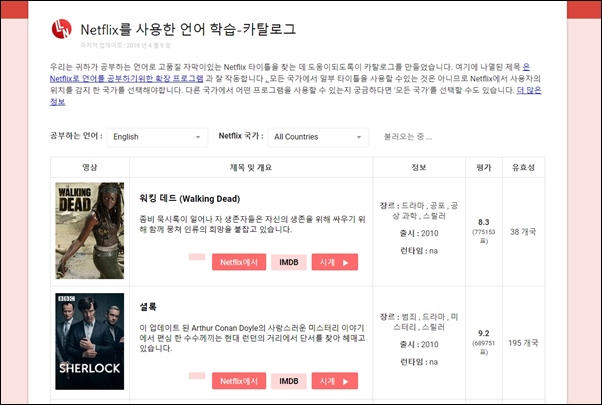
Task: Click the 정보 column header
Action: [x=418, y=167]
